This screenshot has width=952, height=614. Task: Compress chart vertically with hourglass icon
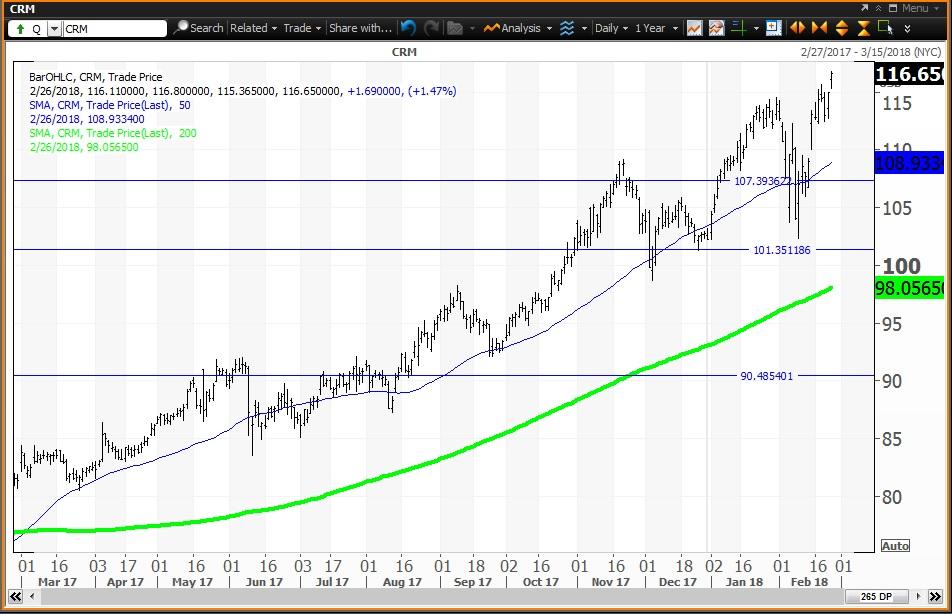point(863,28)
